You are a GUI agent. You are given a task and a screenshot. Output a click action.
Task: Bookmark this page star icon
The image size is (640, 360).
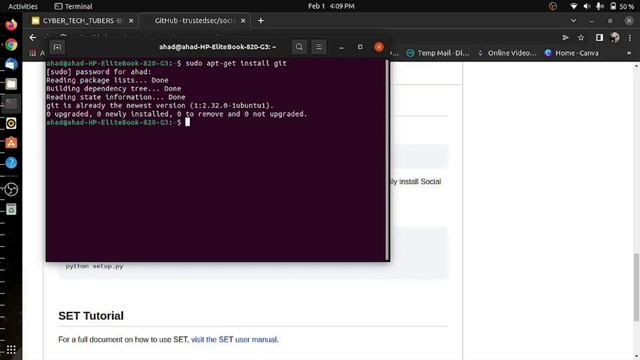coord(581,38)
